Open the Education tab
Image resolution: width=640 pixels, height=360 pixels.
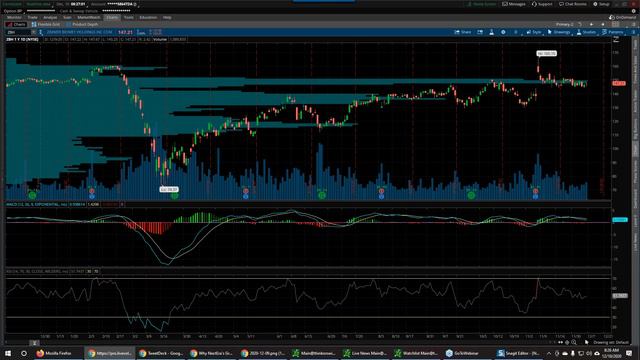point(148,18)
